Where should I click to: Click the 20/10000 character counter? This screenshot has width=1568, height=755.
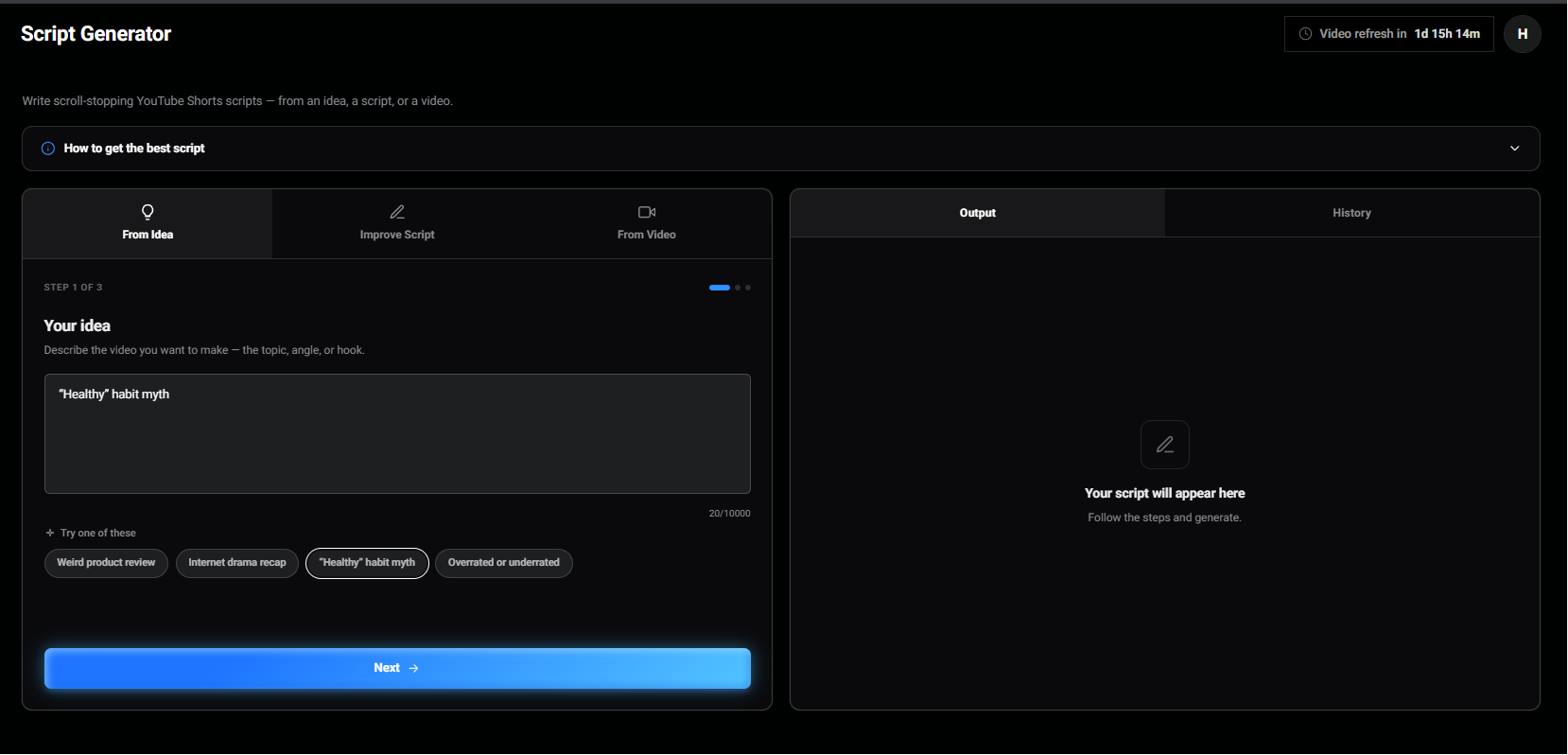click(729, 514)
